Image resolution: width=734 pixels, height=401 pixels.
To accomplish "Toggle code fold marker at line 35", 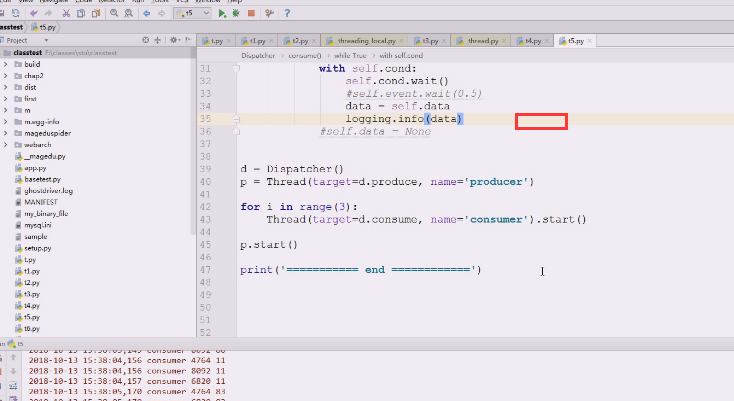I will pos(236,119).
